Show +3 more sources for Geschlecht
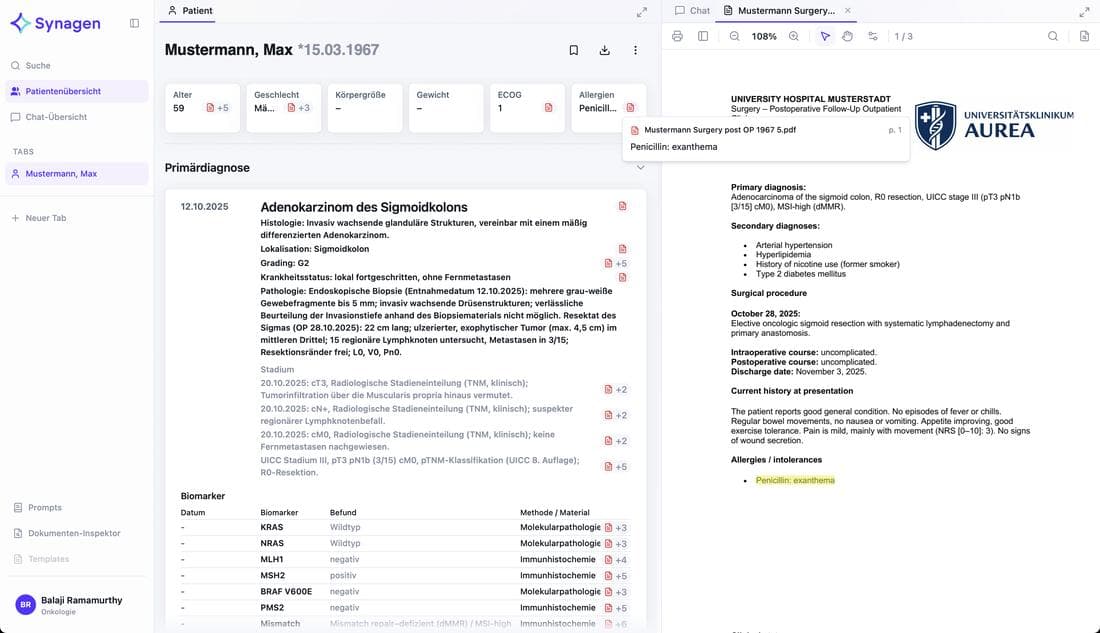The image size is (1100, 633). click(x=304, y=108)
